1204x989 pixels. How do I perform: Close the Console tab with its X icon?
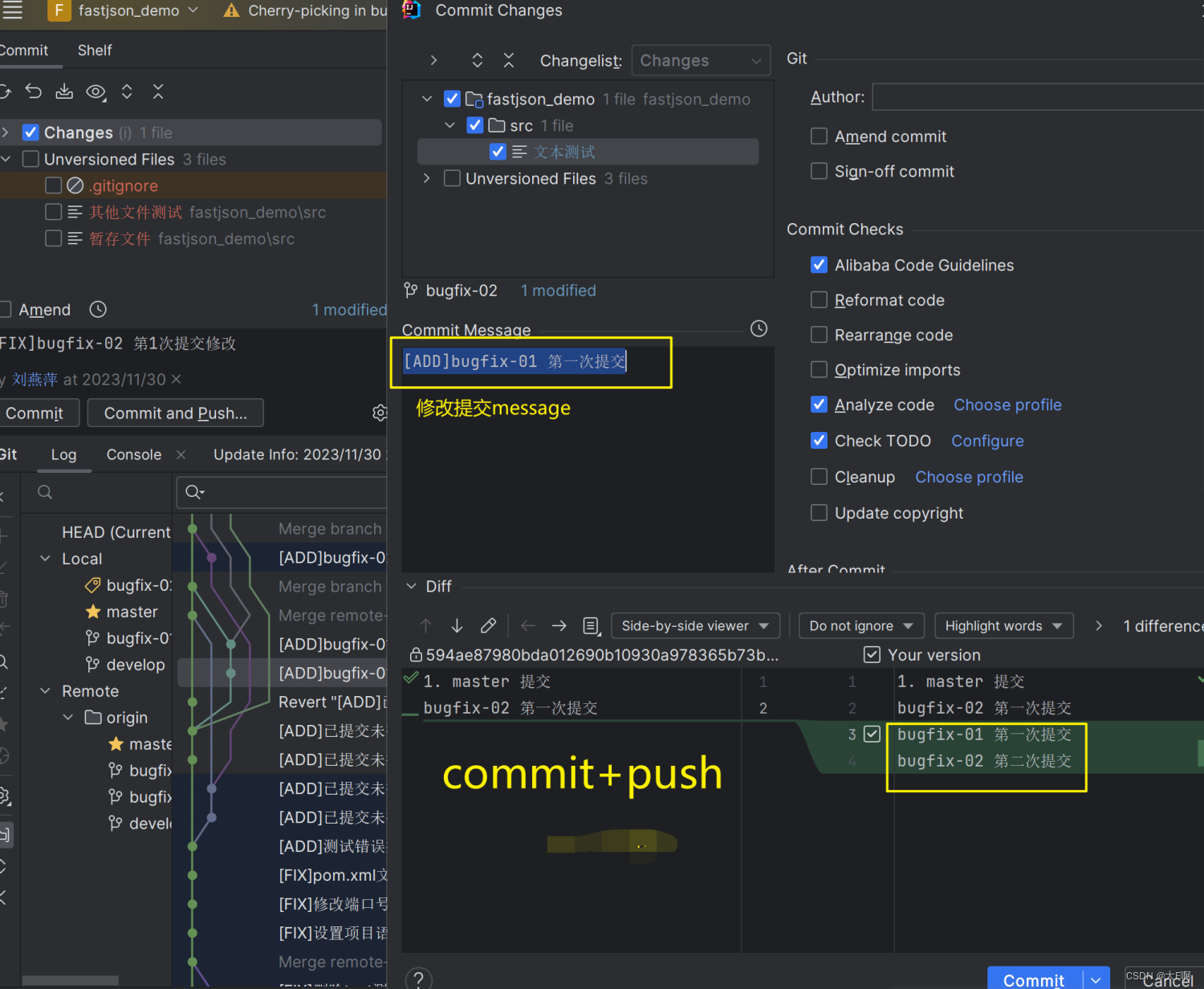(181, 454)
